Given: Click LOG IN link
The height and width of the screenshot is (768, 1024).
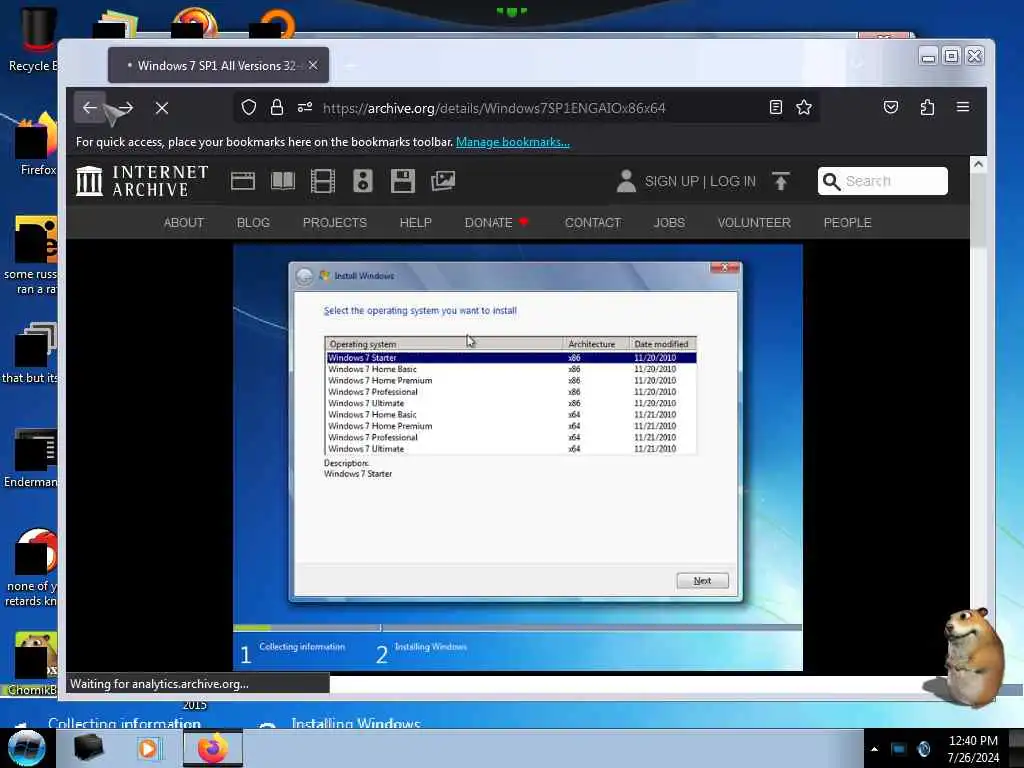Looking at the screenshot, I should pyautogui.click(x=733, y=182).
